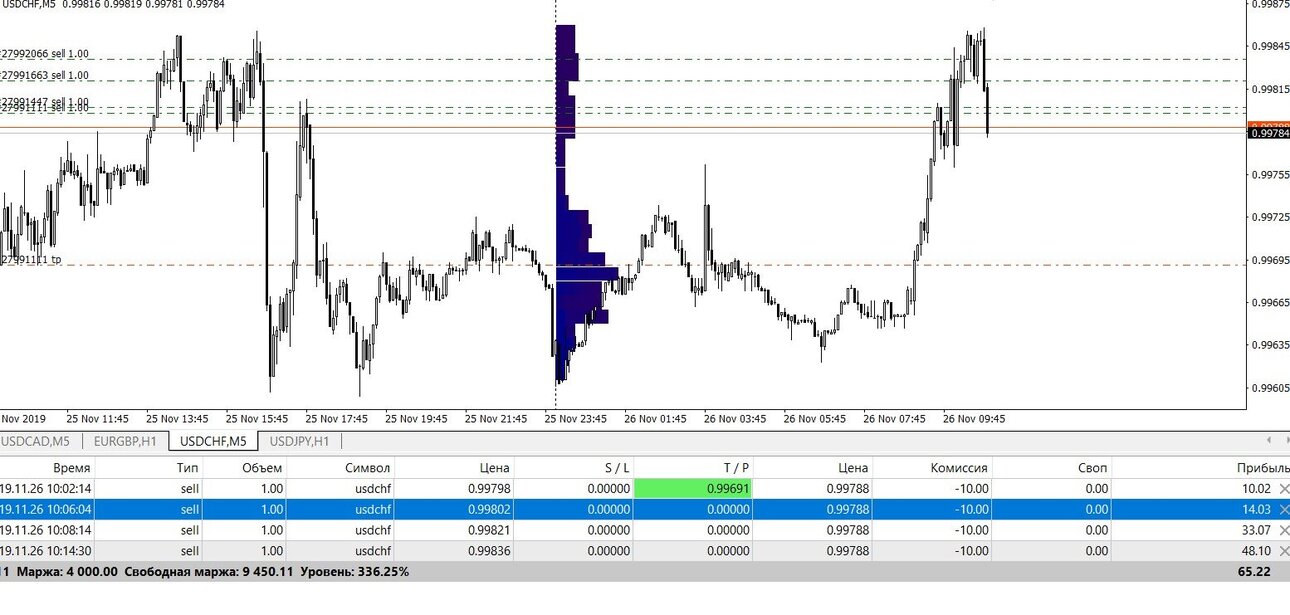Sort orders by the Объем column
Viewport: 1290px width, 615px height.
(x=262, y=468)
